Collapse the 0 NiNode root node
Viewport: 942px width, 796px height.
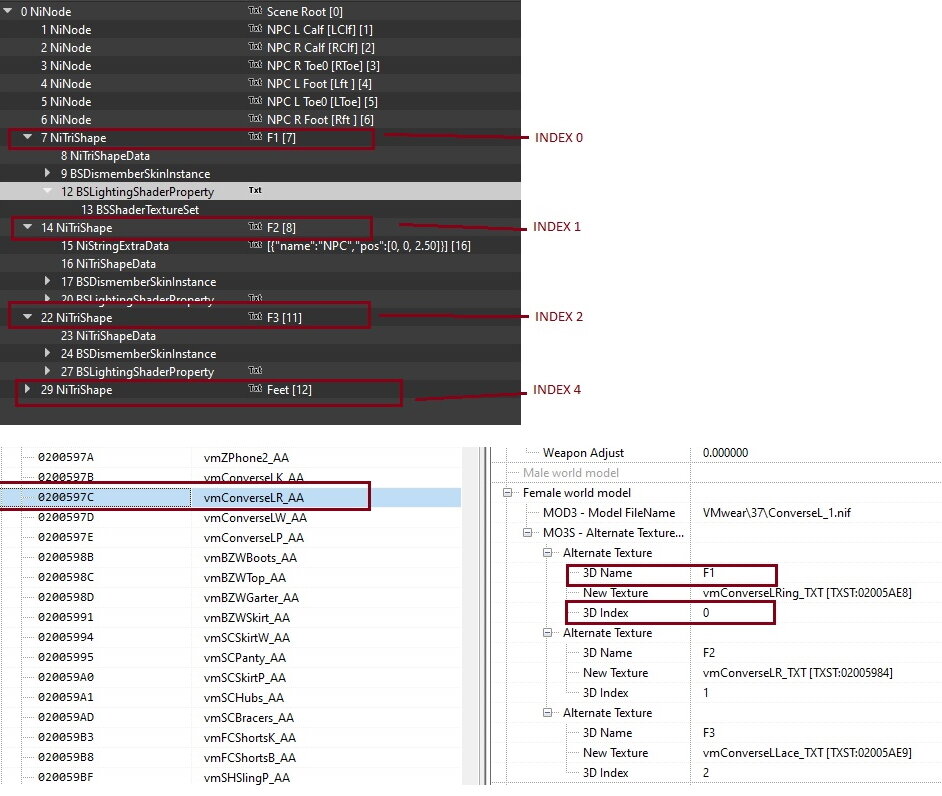[8, 11]
